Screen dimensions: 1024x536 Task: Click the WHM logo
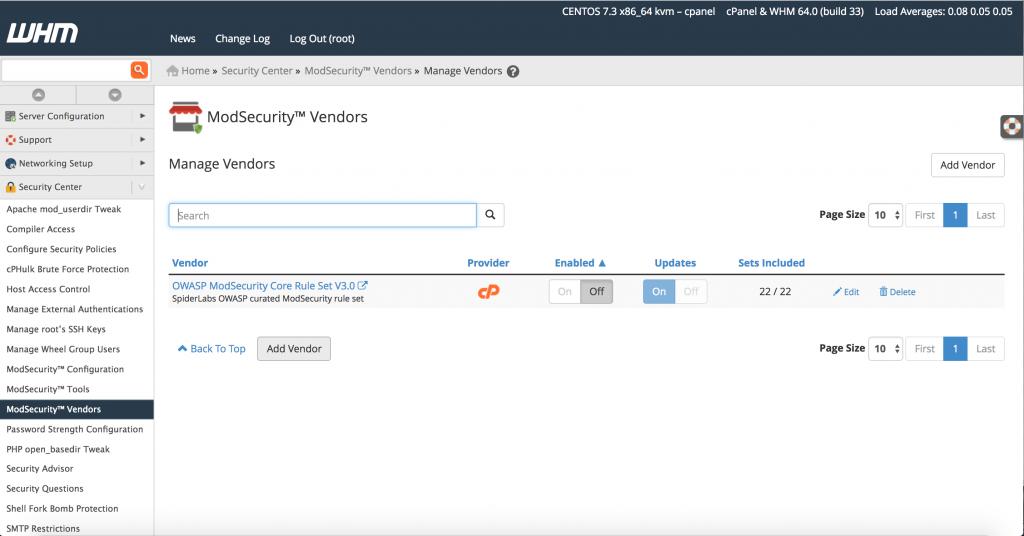coord(42,33)
